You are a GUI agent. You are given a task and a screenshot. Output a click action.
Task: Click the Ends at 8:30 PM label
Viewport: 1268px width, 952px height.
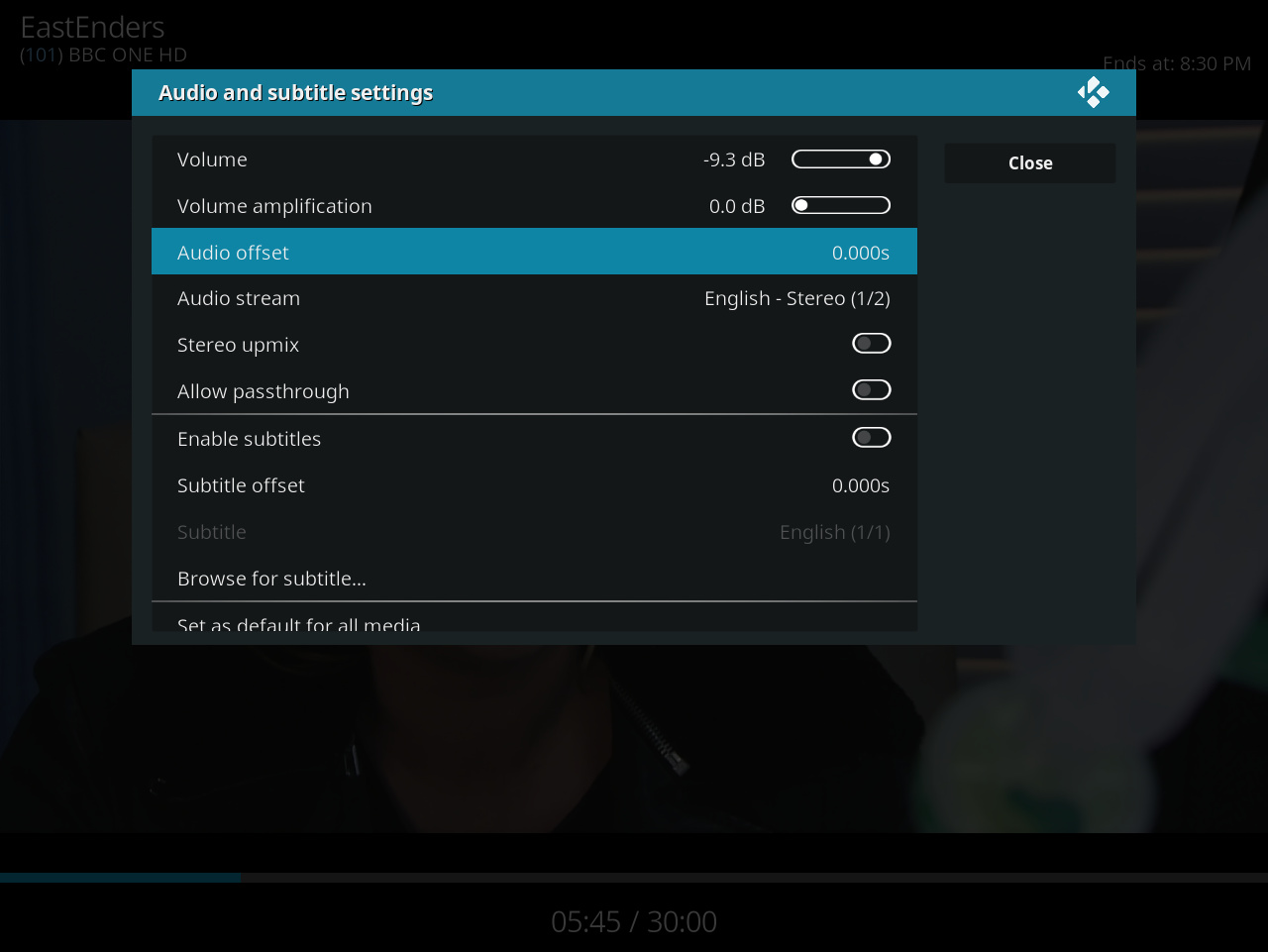click(1177, 63)
